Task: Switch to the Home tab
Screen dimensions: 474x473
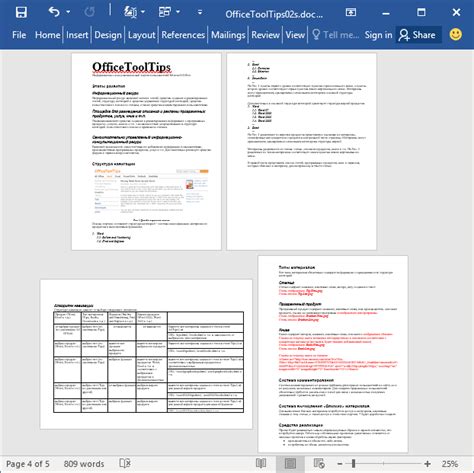Action: 48,35
